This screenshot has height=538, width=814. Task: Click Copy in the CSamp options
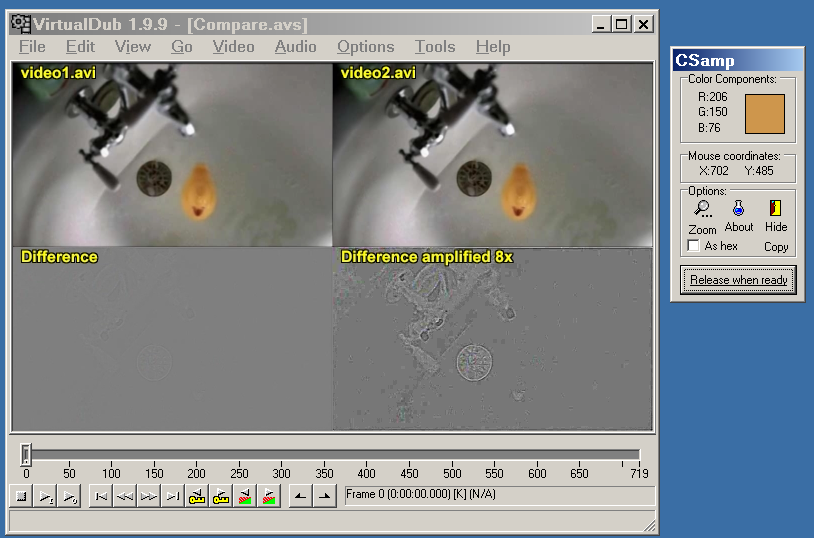coord(776,247)
